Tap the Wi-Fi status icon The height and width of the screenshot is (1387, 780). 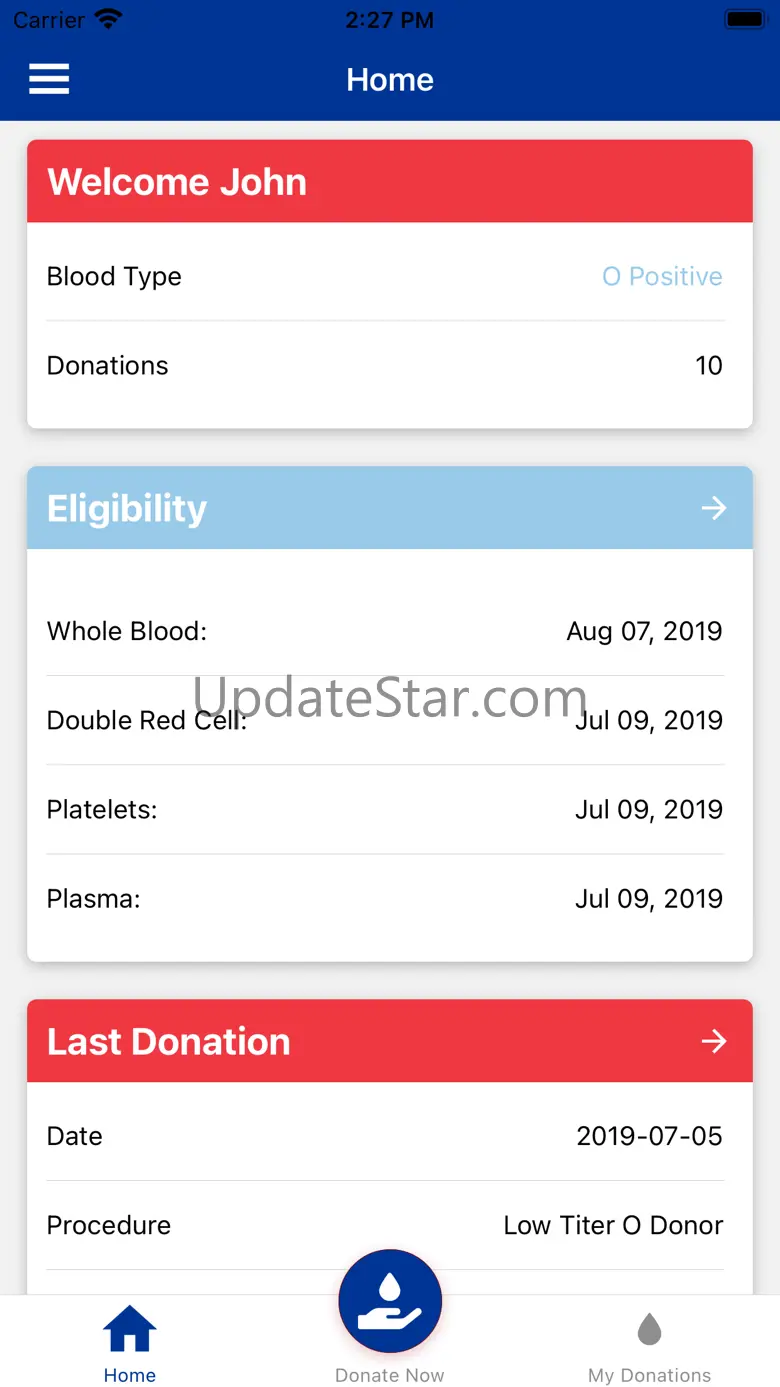tap(108, 19)
